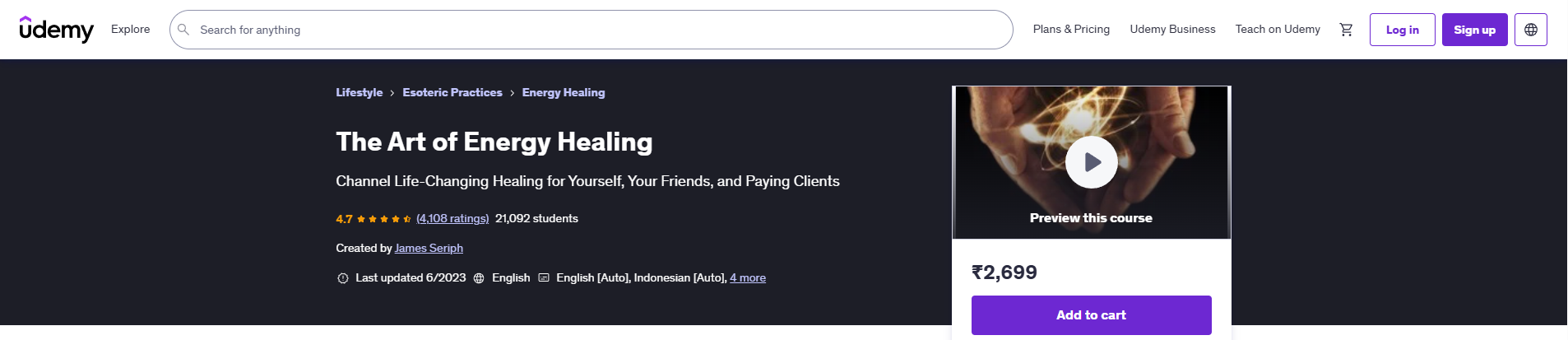Open the 4,108 ratings link

(x=452, y=219)
